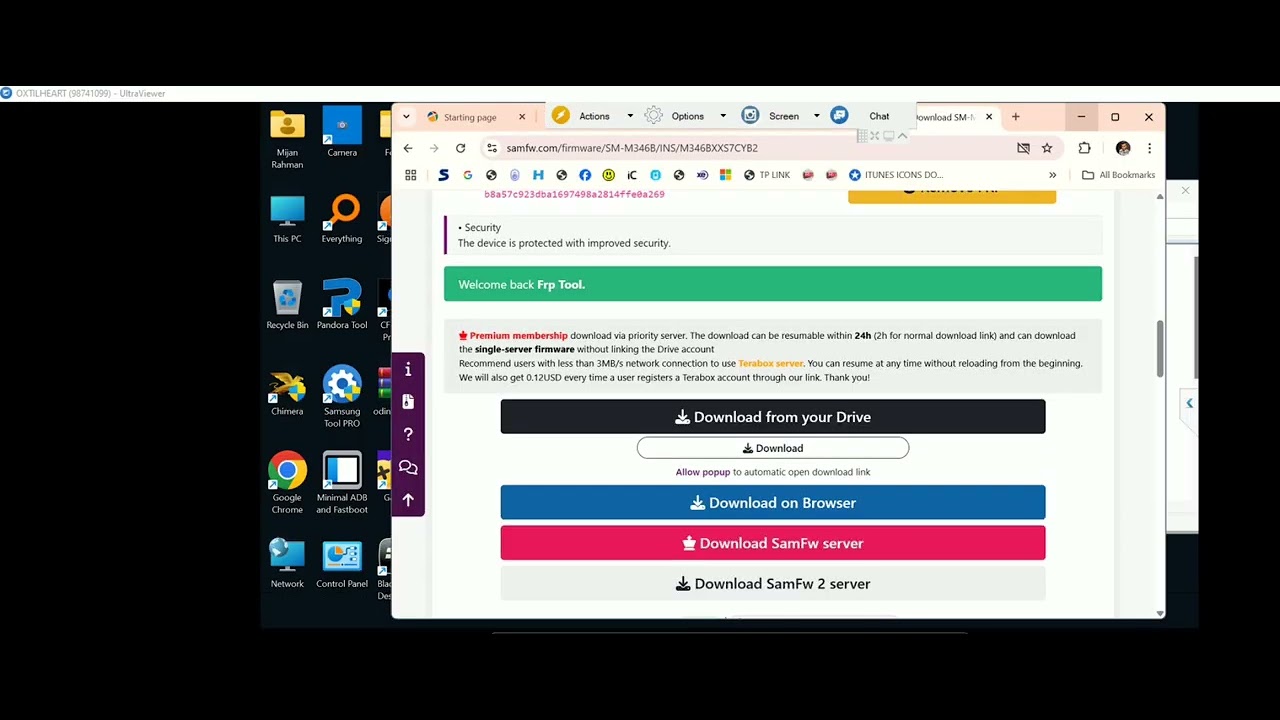The image size is (1280, 720).
Task: Open the Terabox server link
Action: pos(771,363)
